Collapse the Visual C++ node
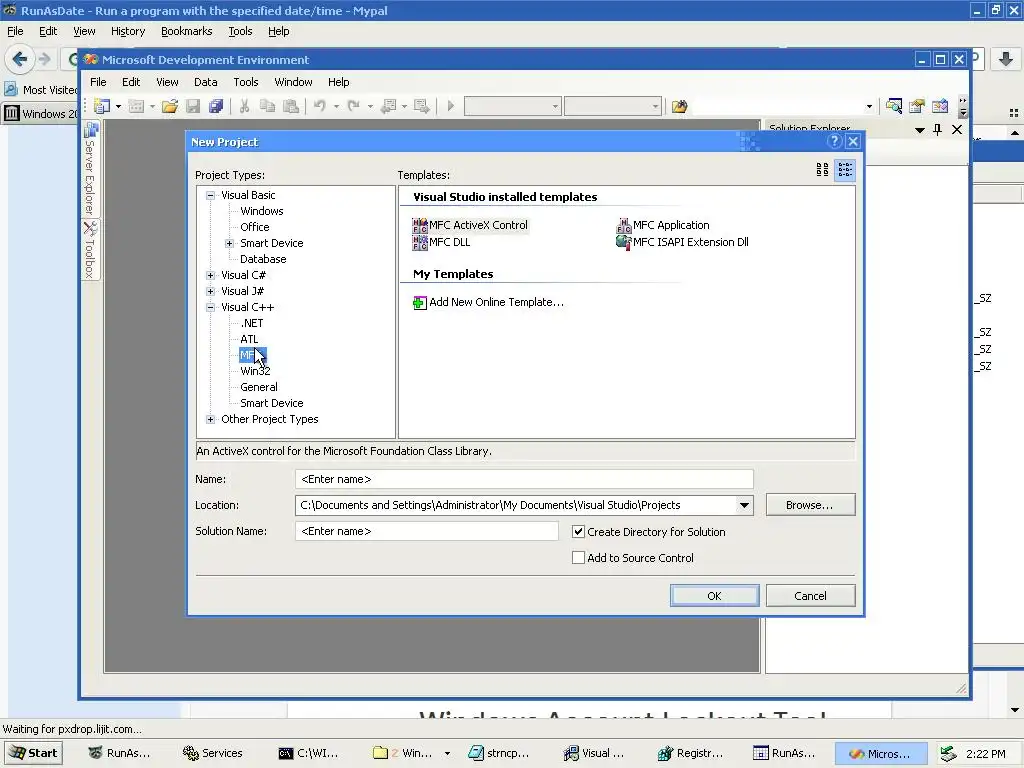 pyautogui.click(x=210, y=307)
